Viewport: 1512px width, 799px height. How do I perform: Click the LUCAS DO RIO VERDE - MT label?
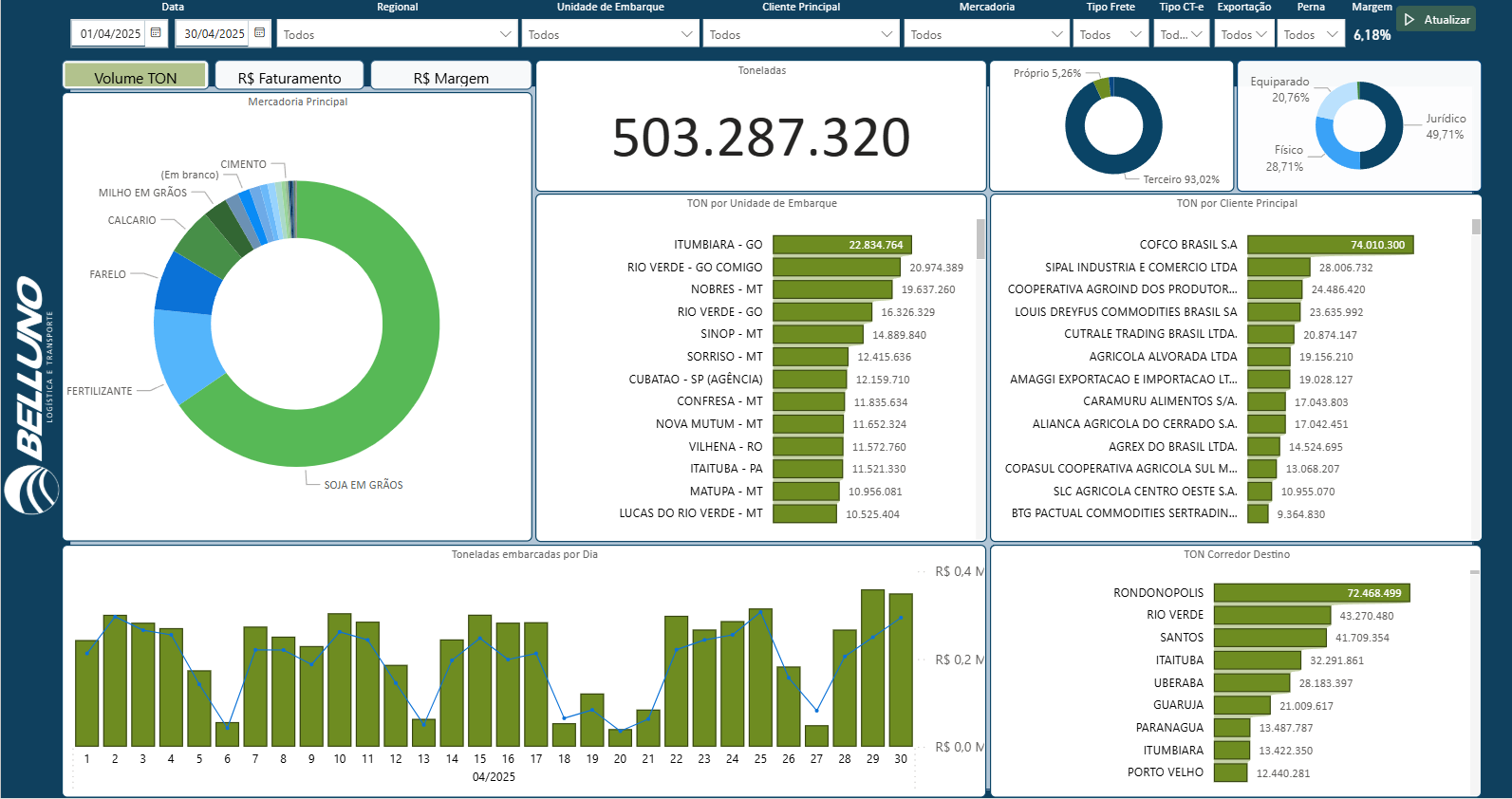[x=691, y=513]
